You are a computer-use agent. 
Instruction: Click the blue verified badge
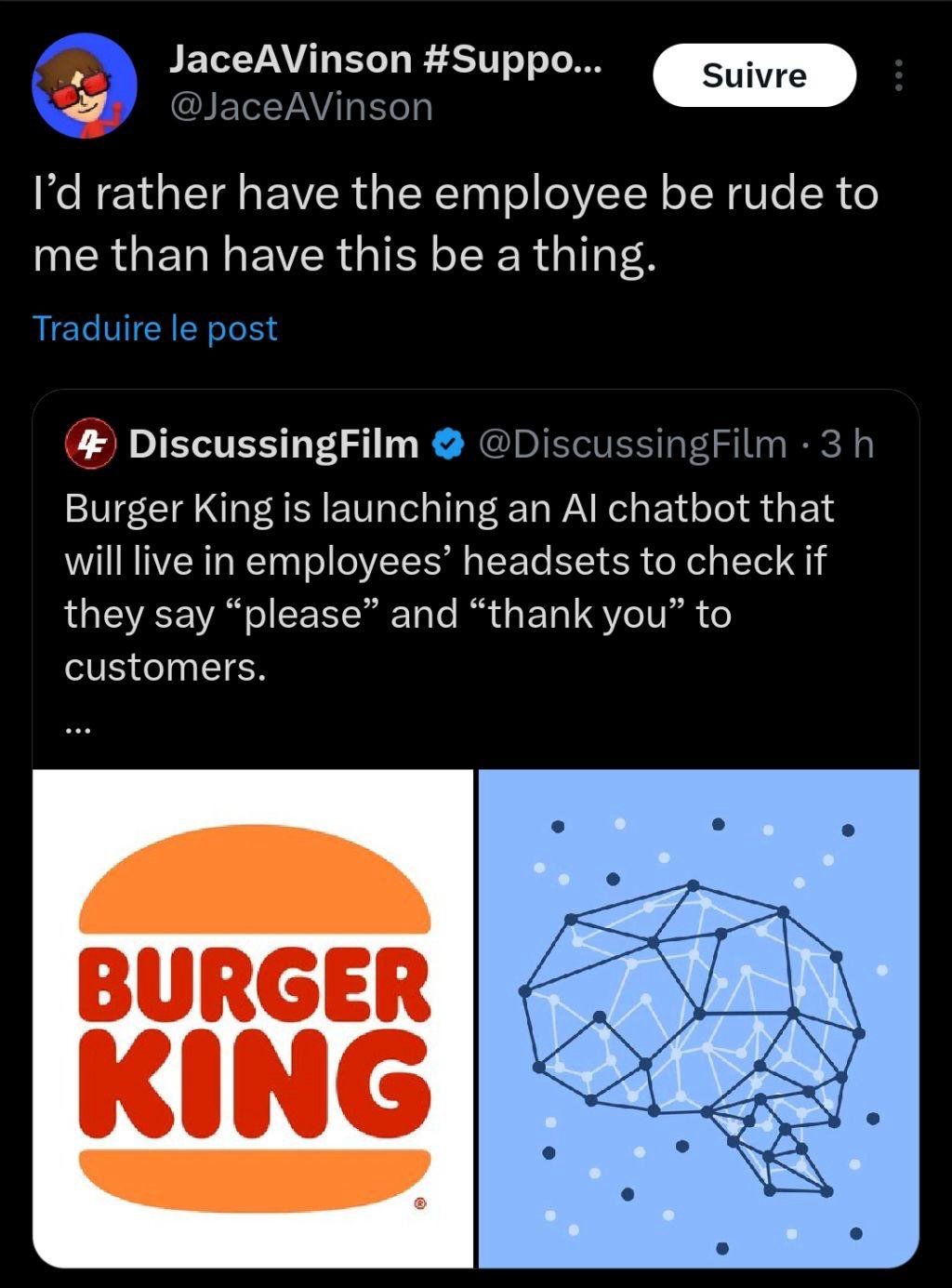(x=450, y=445)
